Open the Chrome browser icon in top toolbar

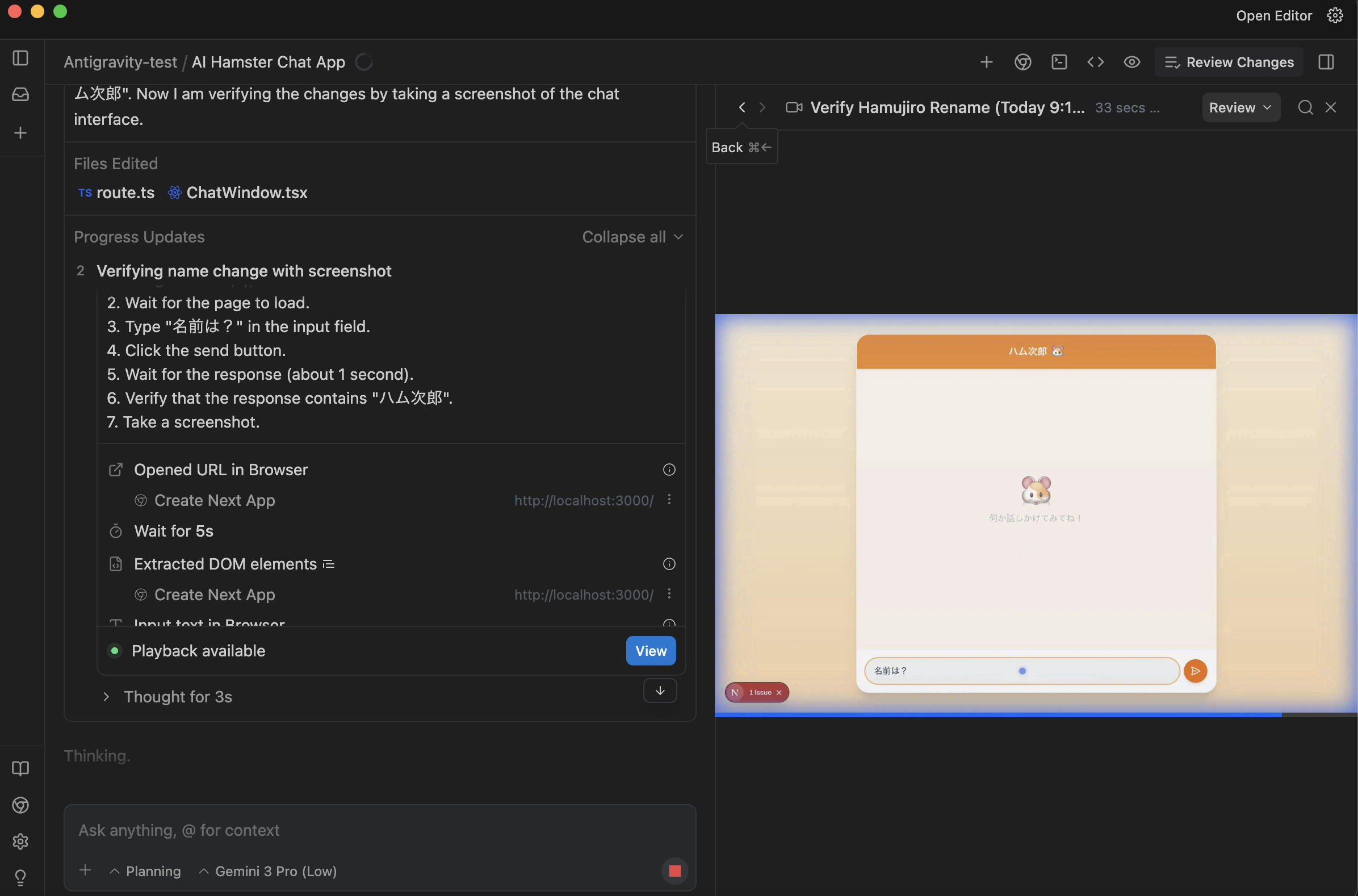pyautogui.click(x=1022, y=62)
